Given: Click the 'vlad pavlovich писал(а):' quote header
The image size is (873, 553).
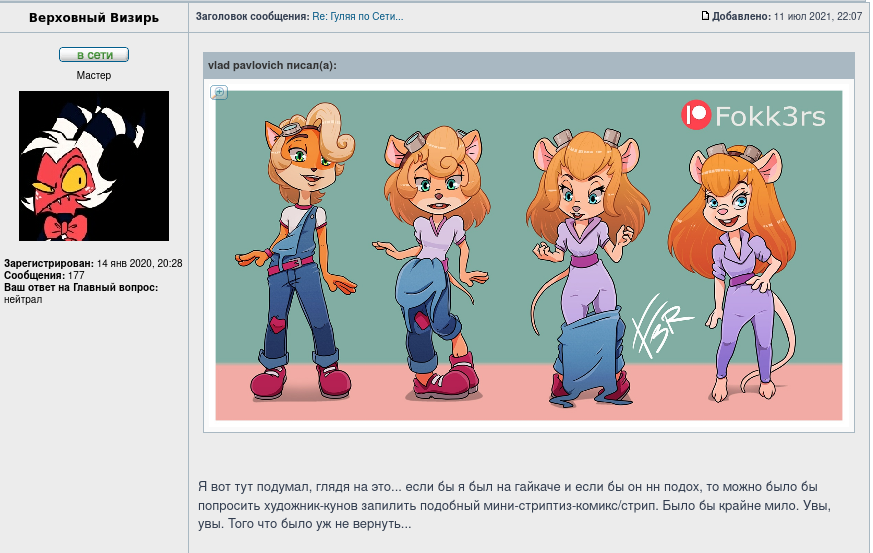Looking at the screenshot, I should (272, 66).
